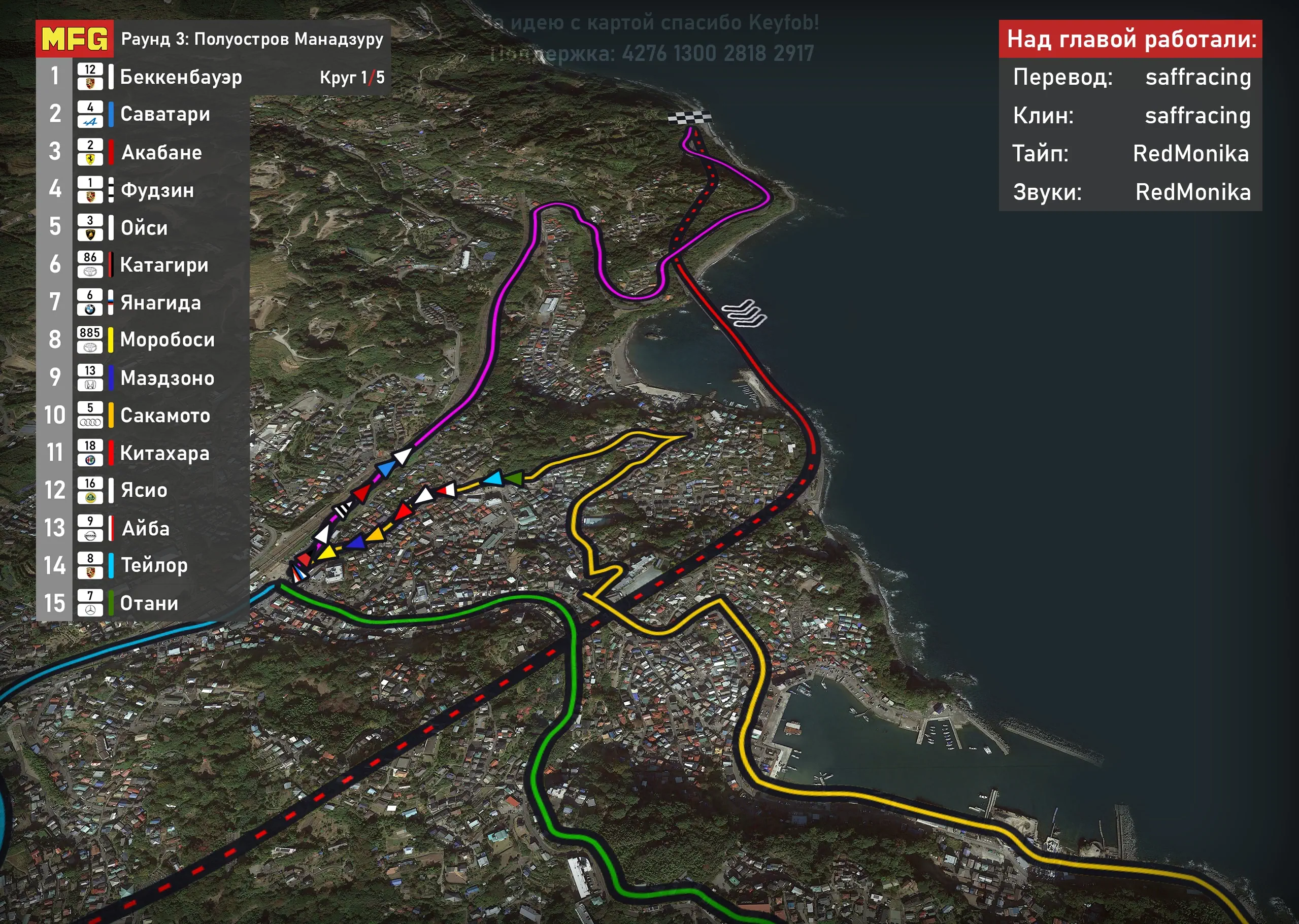Click the BMW logo beside Янагида
Screen dimensions: 1299x924
point(90,310)
